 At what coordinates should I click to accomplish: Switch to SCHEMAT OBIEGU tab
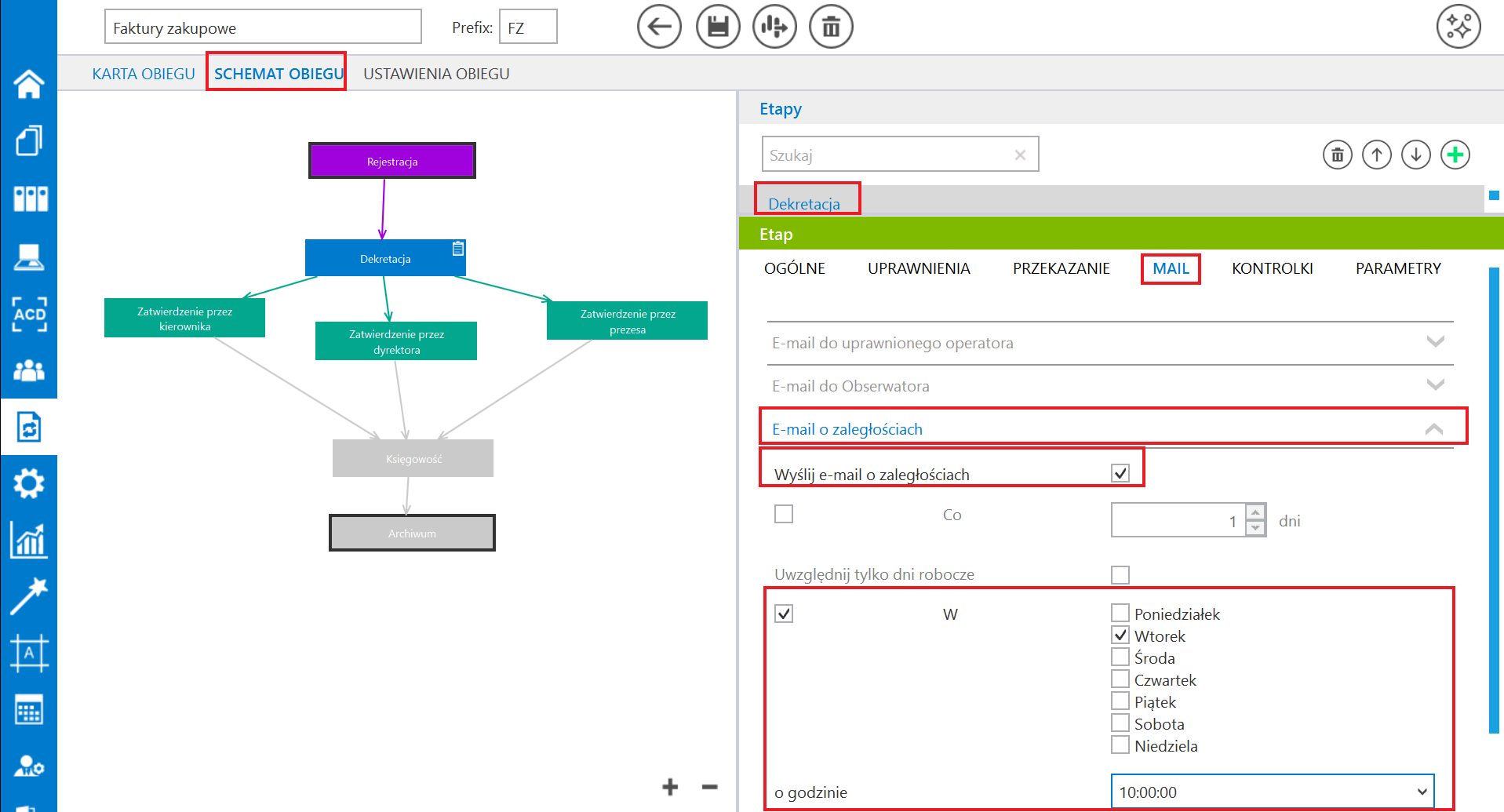279,74
